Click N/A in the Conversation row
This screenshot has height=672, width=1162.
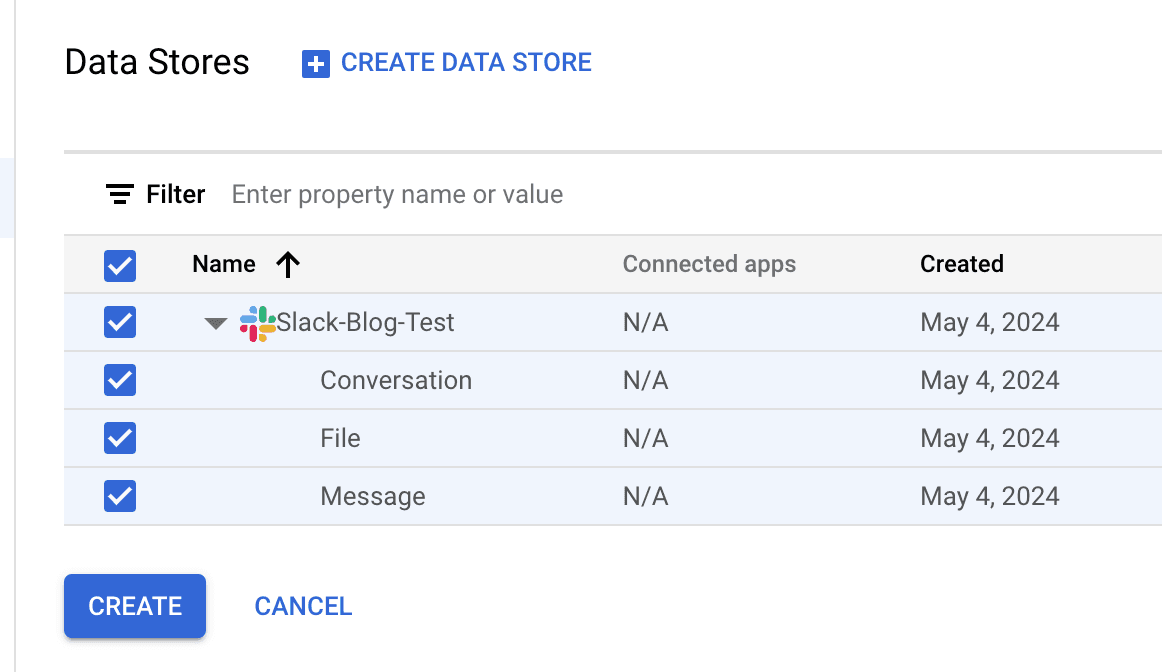click(645, 380)
